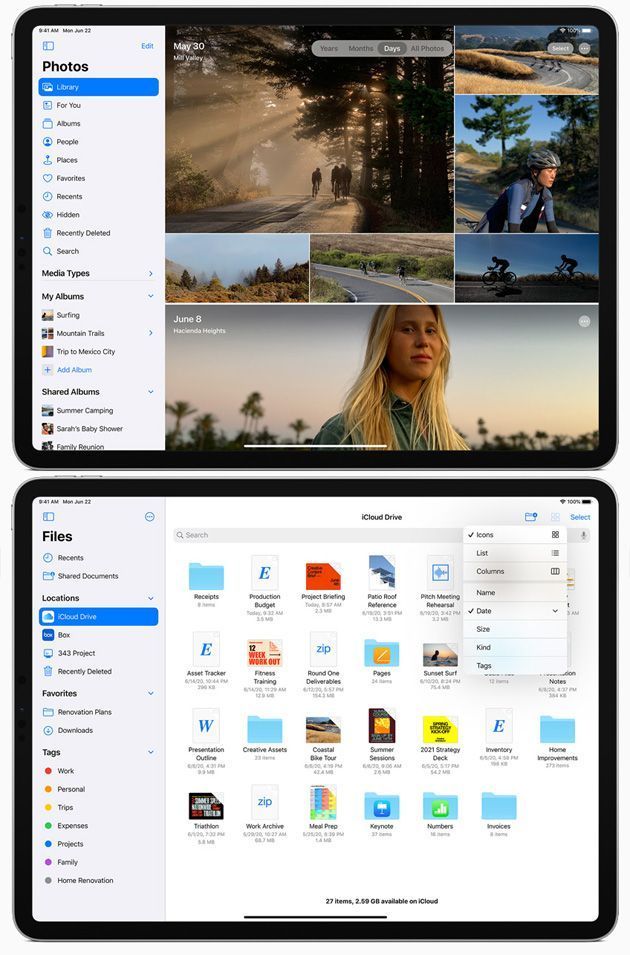Select the red Work tag
The width and height of the screenshot is (630, 955).
coord(65,771)
